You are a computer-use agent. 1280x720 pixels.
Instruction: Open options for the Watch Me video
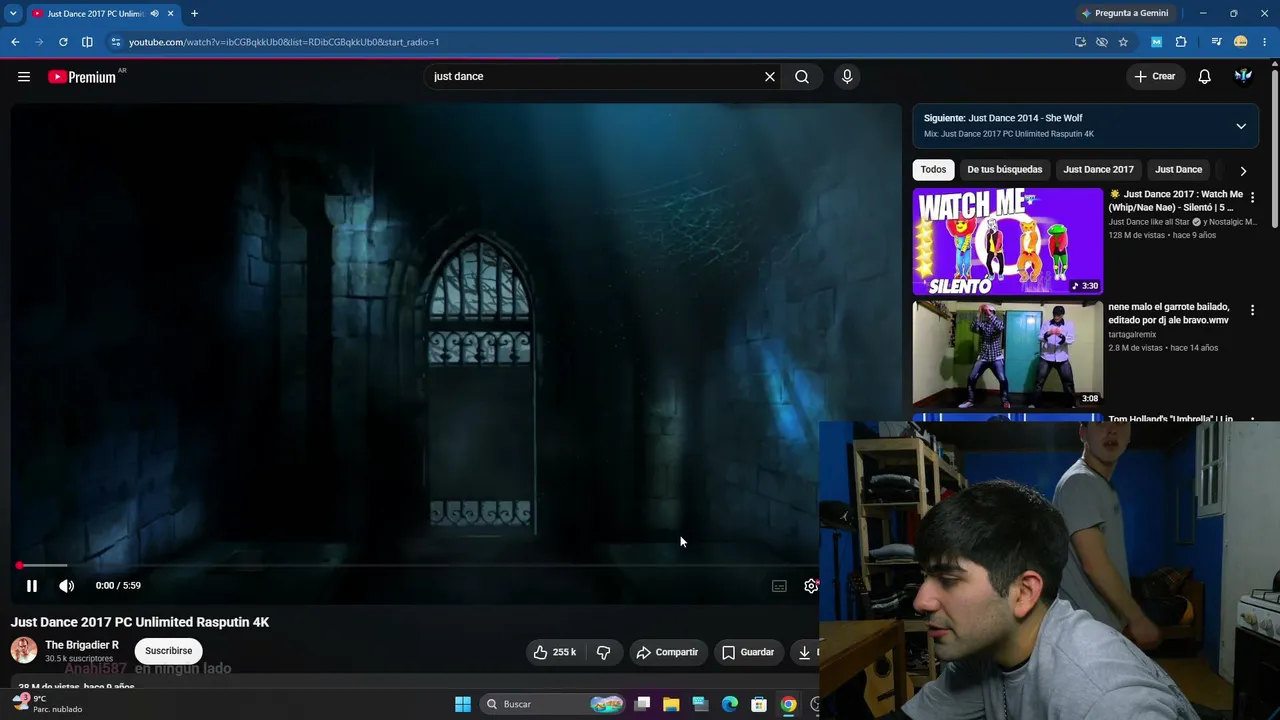point(1252,198)
